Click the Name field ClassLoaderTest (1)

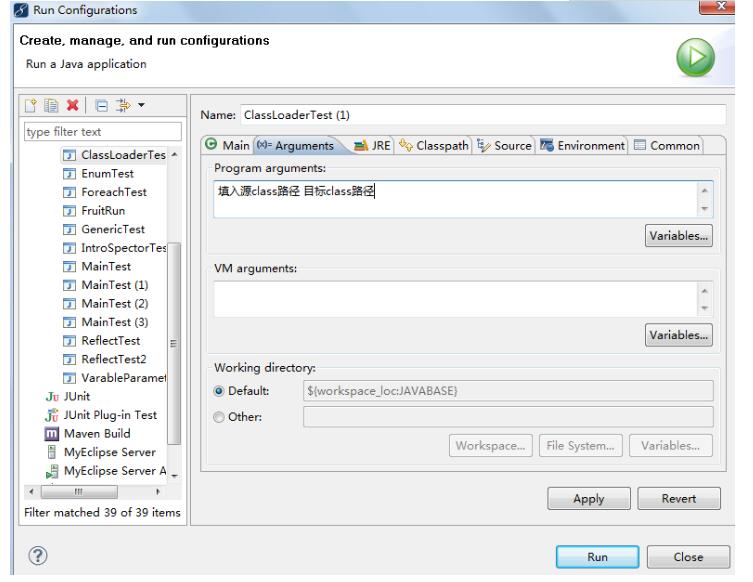pos(483,115)
